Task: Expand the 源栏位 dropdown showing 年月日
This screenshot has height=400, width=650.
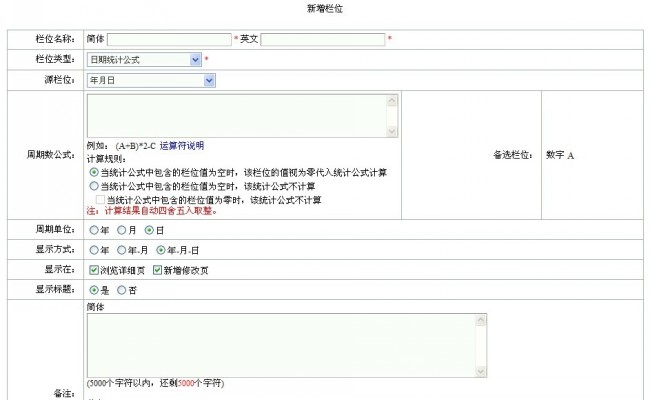Action: pyautogui.click(x=151, y=80)
